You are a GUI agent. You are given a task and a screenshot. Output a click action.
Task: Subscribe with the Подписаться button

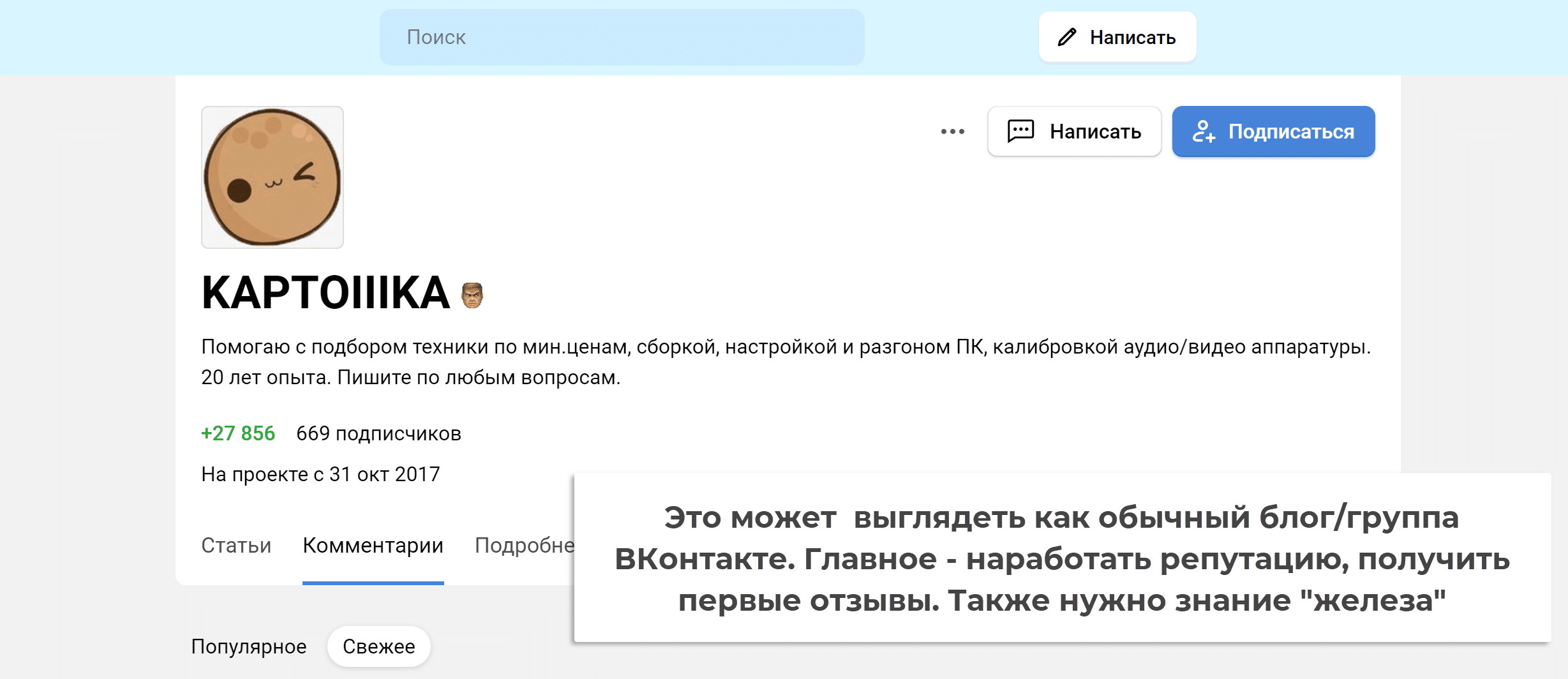1273,131
